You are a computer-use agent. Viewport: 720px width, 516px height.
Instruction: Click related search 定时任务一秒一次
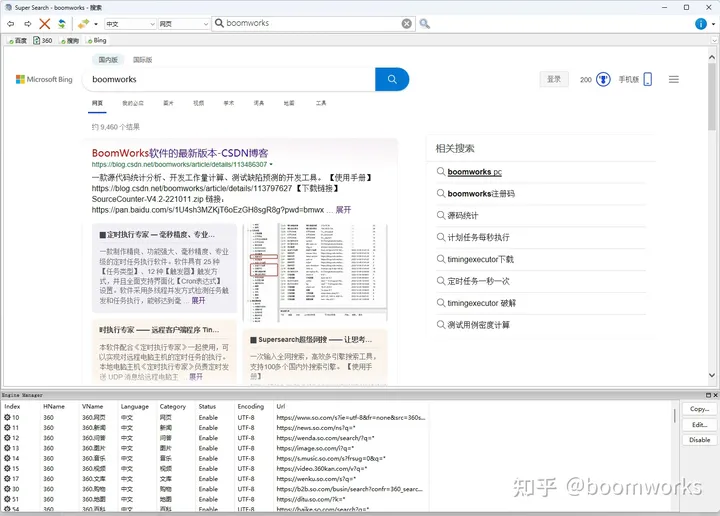(x=478, y=281)
